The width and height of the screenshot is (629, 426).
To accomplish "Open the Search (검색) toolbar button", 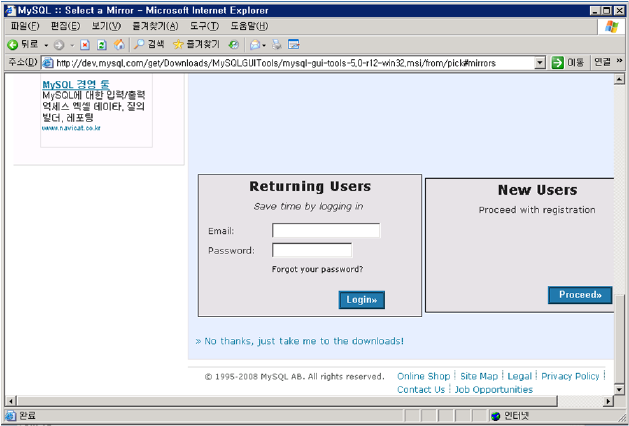I will 149,45.
